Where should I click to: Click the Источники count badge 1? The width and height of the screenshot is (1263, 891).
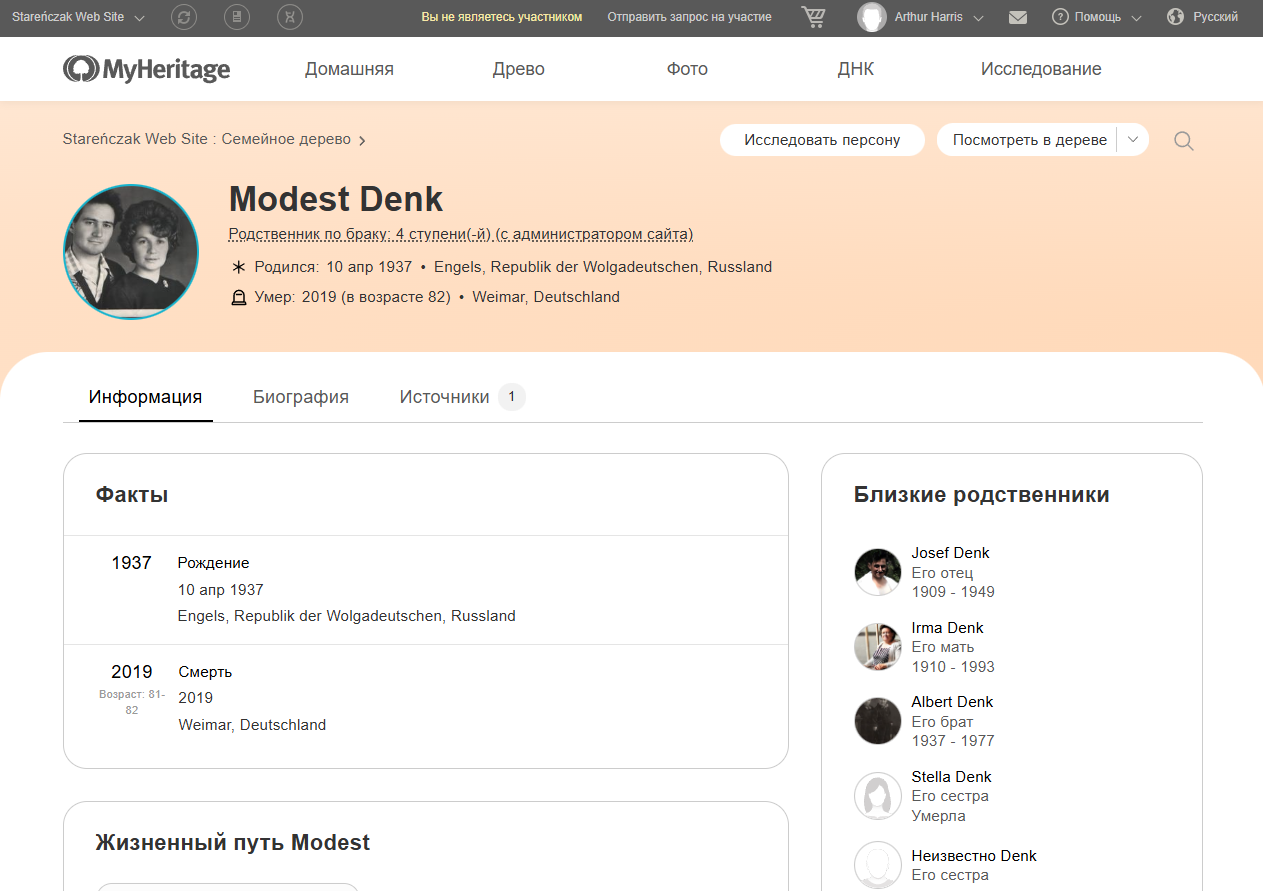coord(512,397)
